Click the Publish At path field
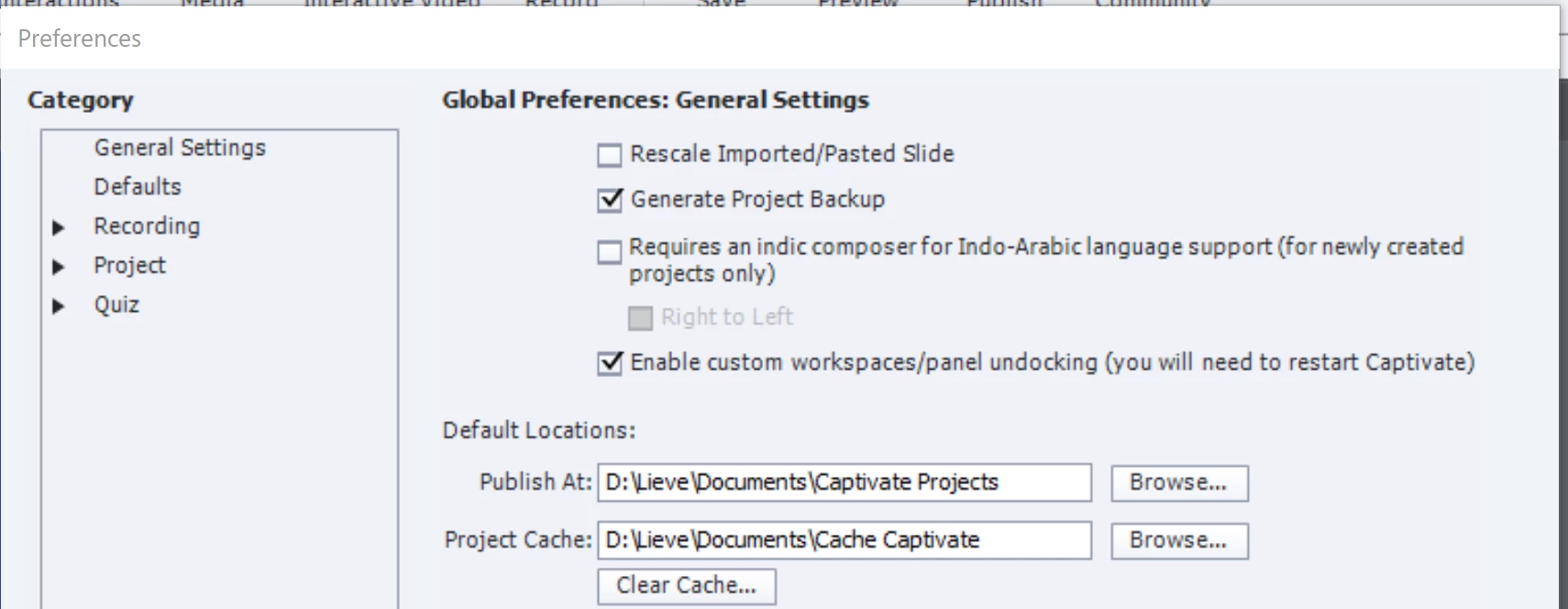 [x=844, y=482]
